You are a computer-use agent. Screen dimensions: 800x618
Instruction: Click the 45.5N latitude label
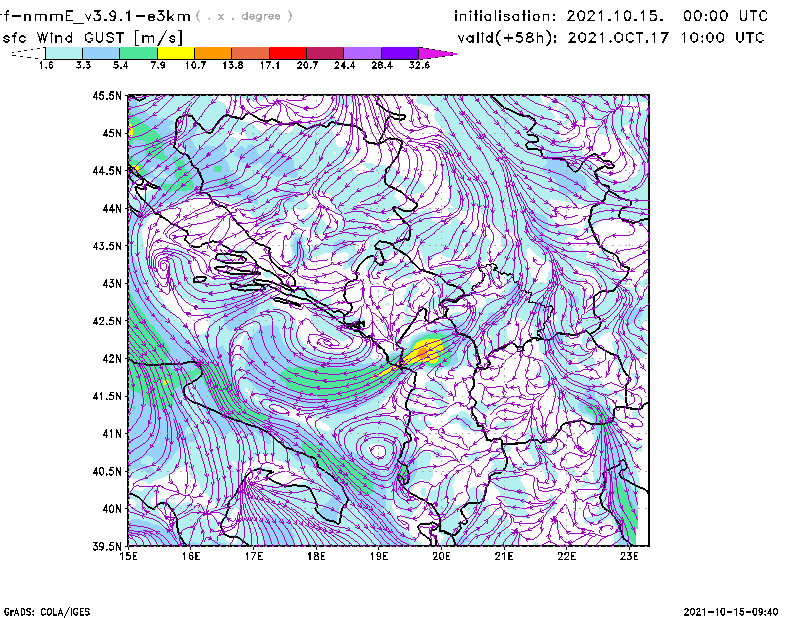pyautogui.click(x=108, y=95)
